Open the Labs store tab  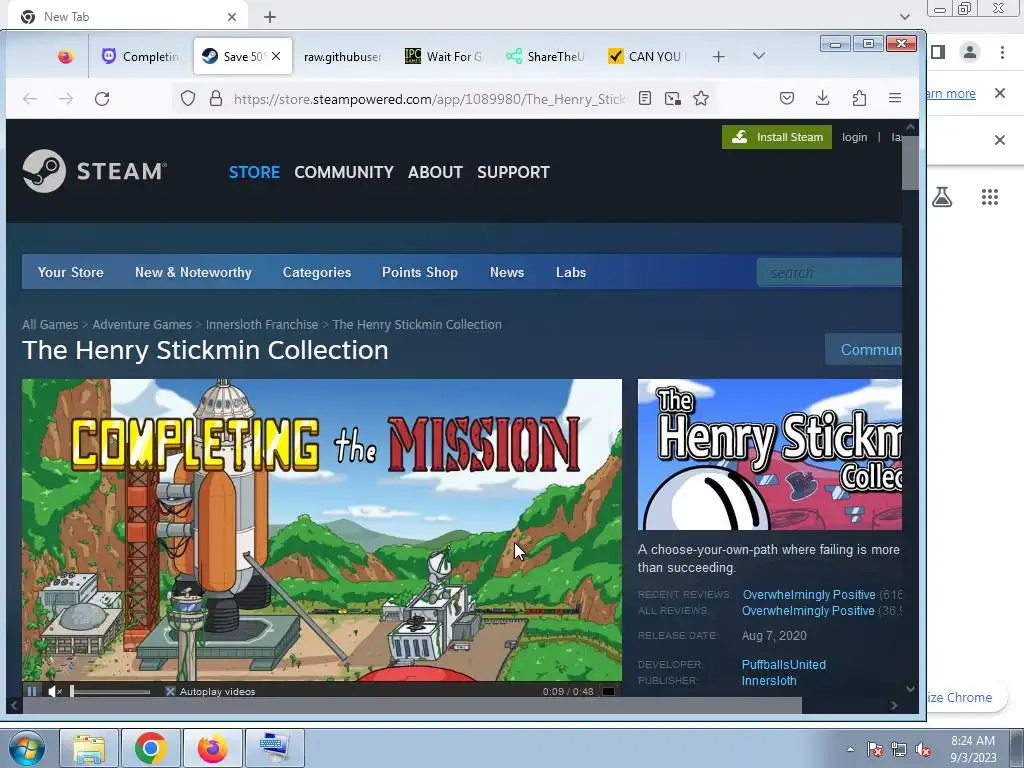(571, 272)
